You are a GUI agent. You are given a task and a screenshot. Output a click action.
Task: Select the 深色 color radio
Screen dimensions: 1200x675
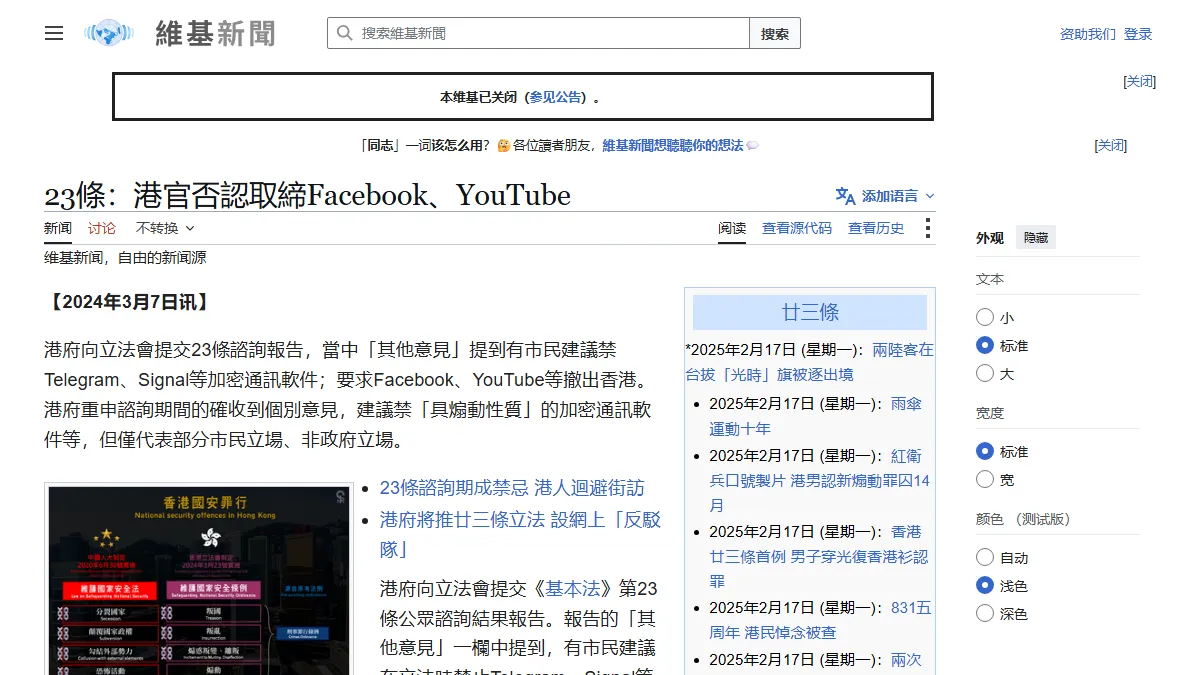(x=985, y=613)
